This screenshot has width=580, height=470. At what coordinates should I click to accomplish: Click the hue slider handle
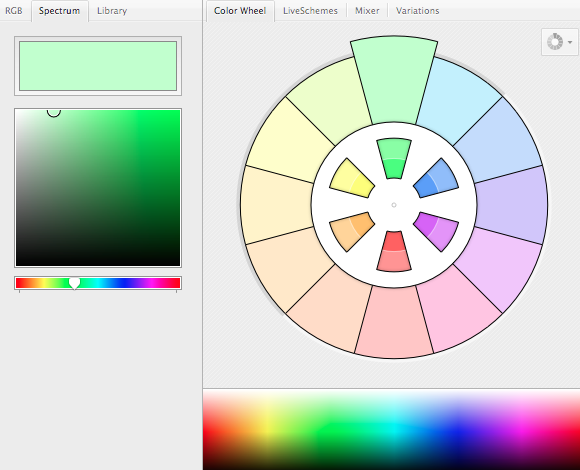coord(74,284)
